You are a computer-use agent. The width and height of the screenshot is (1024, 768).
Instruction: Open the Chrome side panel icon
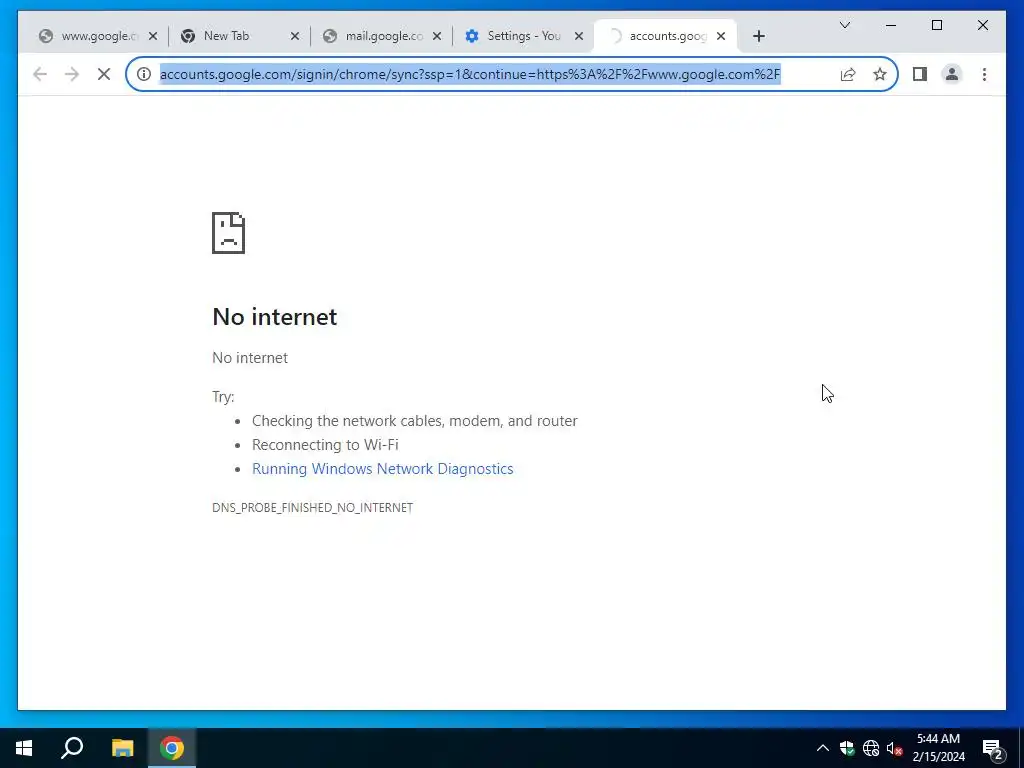pyautogui.click(x=920, y=74)
